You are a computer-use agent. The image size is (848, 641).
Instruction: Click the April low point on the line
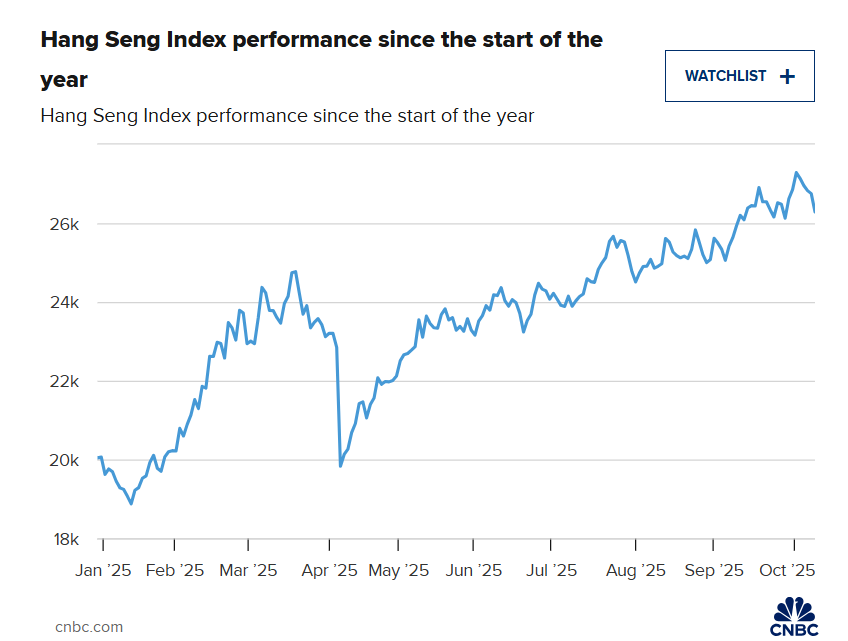[341, 465]
